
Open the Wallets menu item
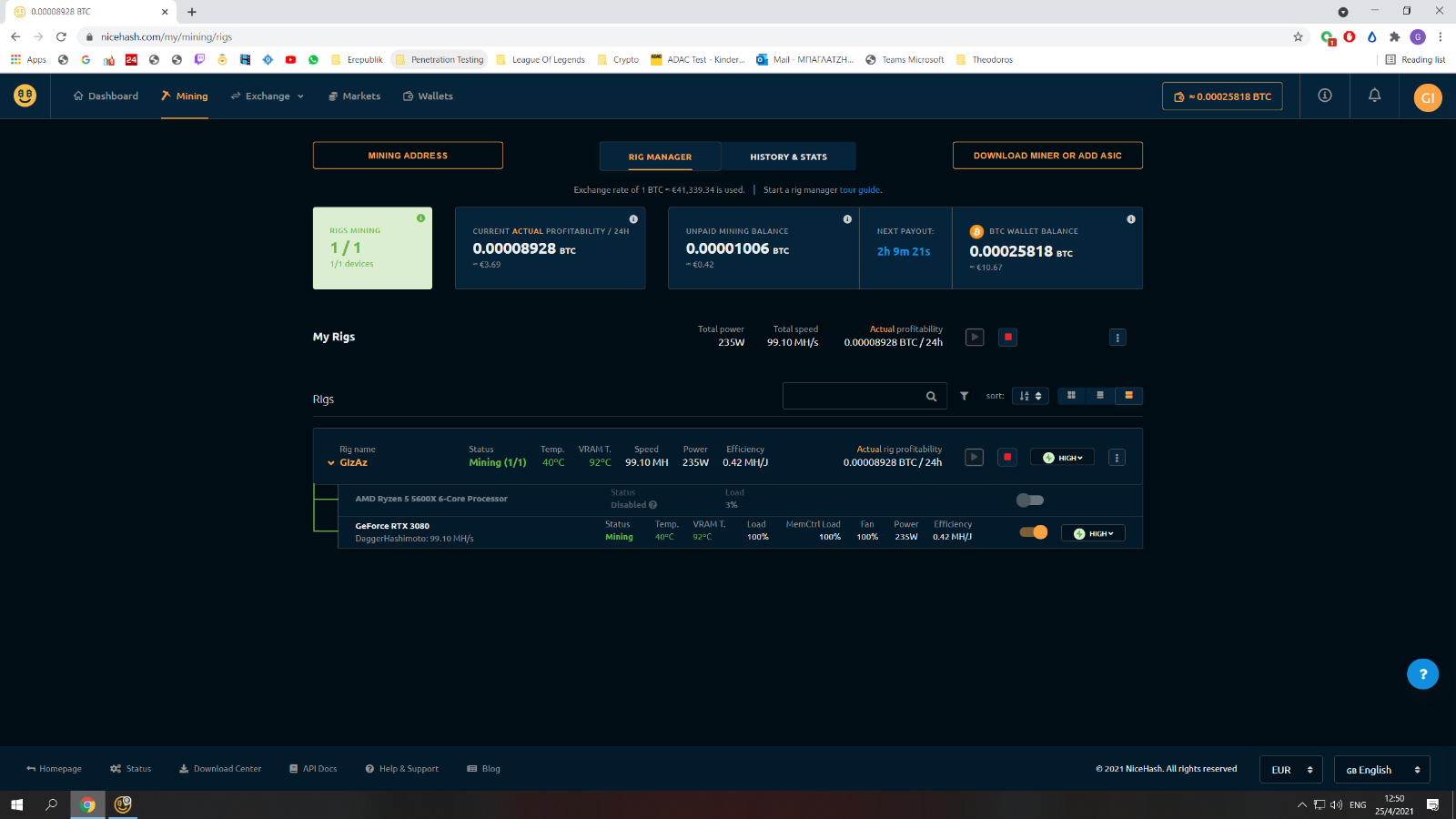click(x=428, y=96)
